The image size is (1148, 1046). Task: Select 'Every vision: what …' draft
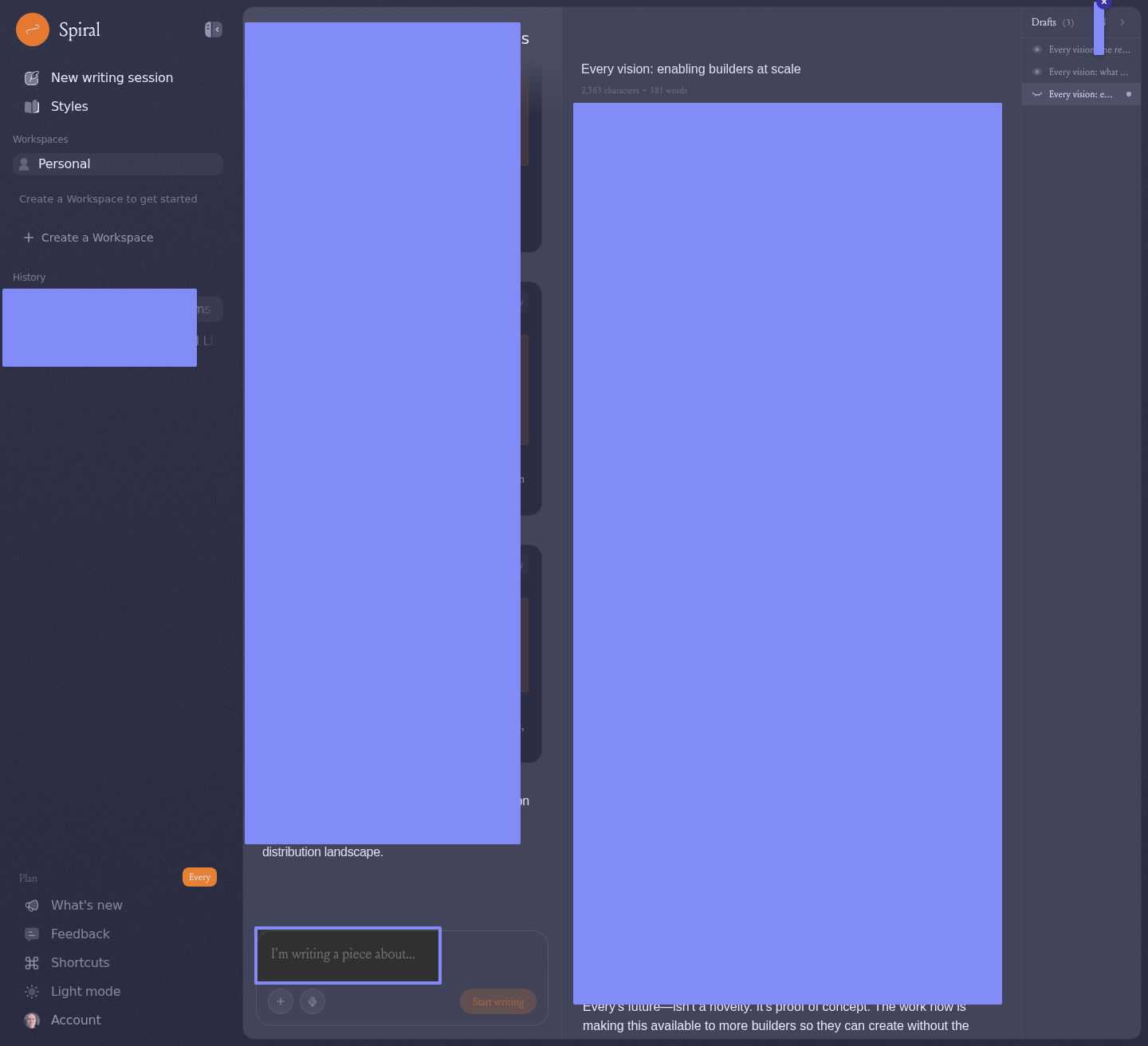pyautogui.click(x=1088, y=72)
